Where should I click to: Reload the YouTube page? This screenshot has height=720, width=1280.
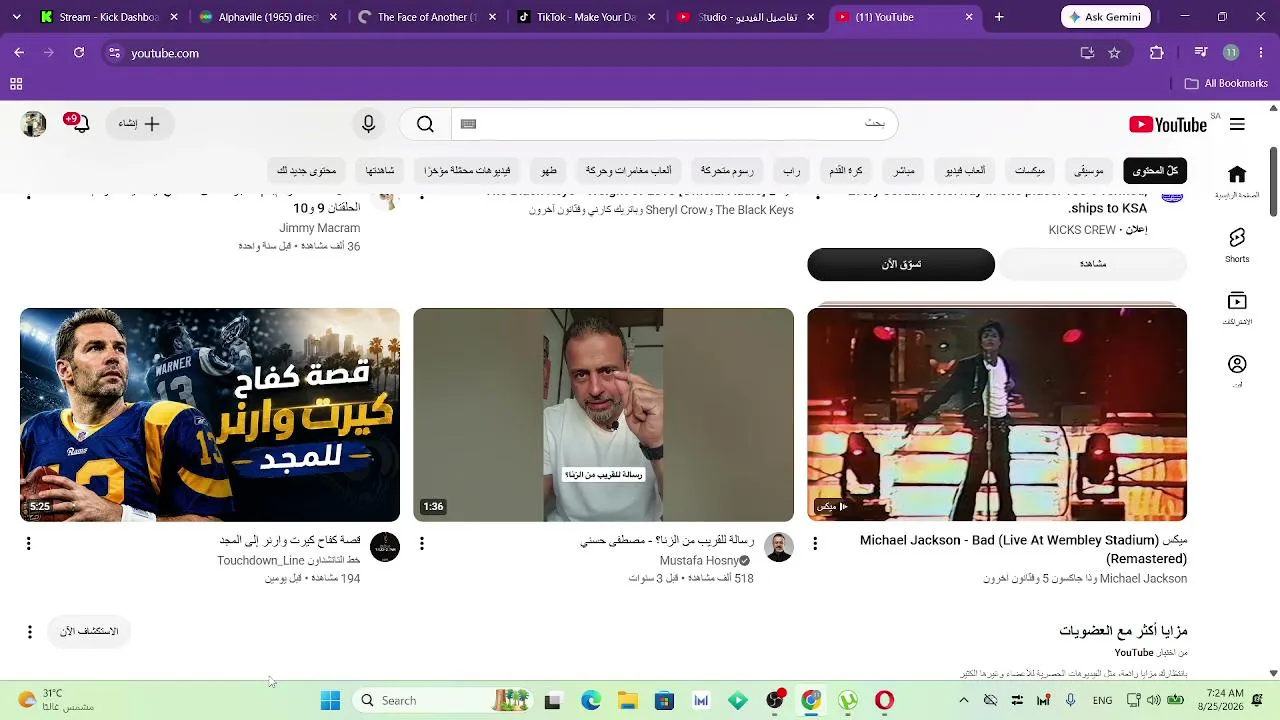click(79, 53)
